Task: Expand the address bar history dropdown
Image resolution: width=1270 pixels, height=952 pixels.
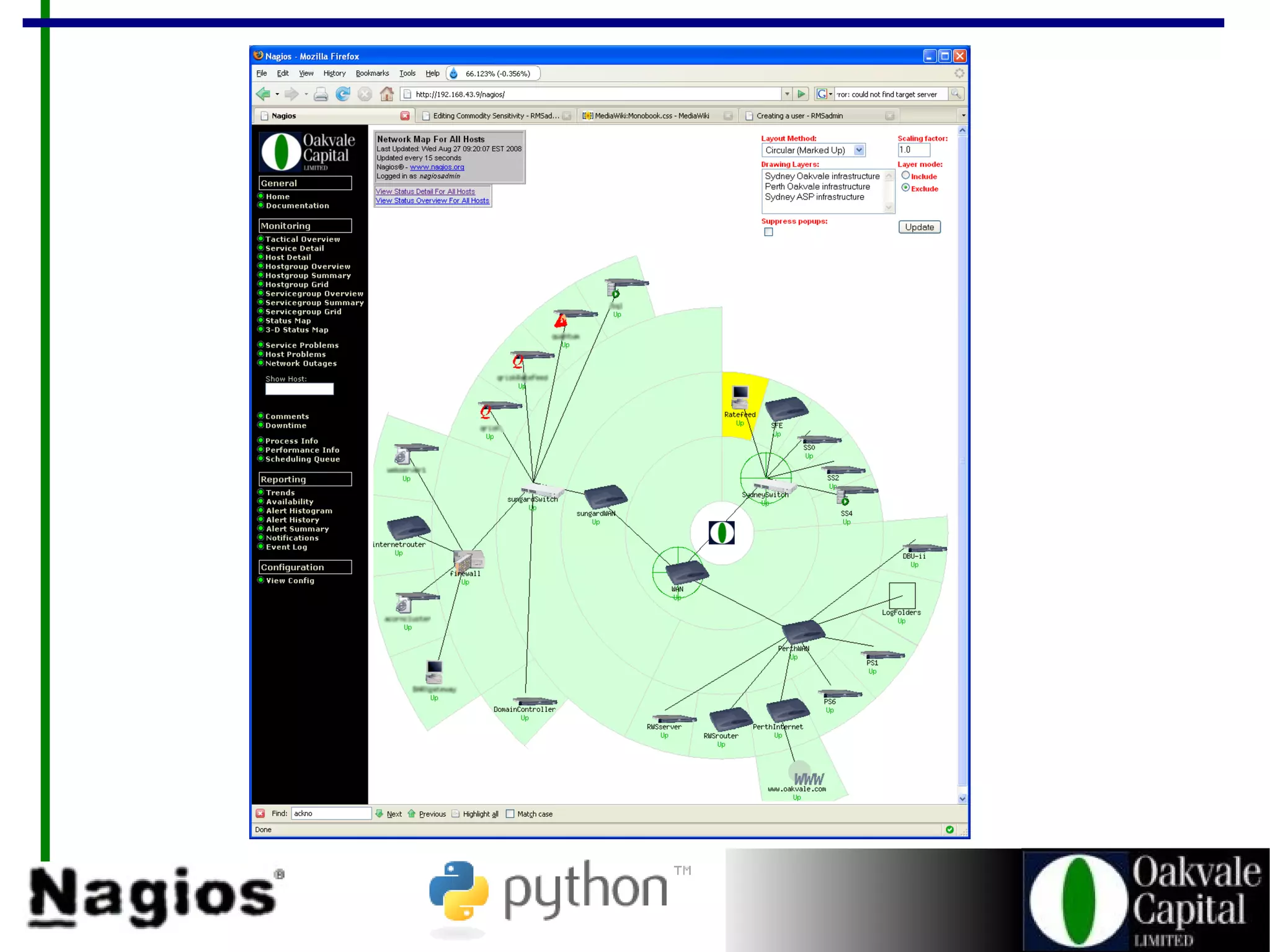Action: pos(787,94)
